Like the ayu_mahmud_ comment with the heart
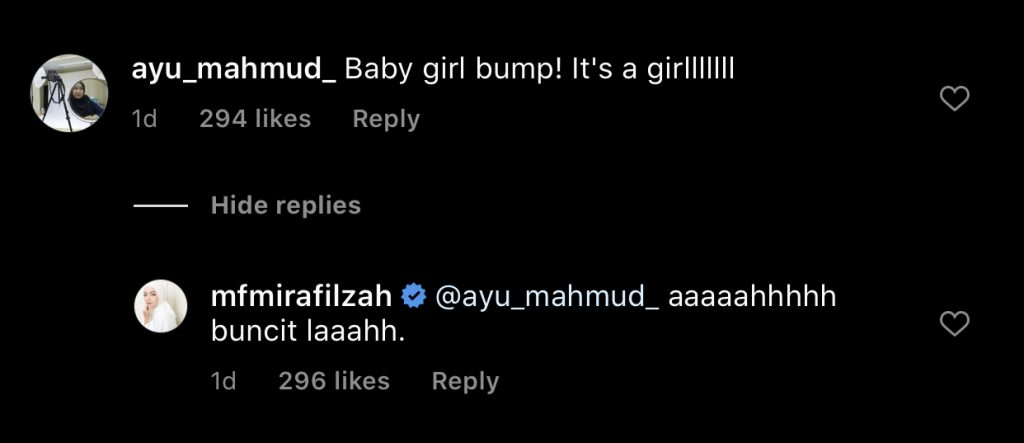Image resolution: width=1024 pixels, height=443 pixels. pos(956,98)
